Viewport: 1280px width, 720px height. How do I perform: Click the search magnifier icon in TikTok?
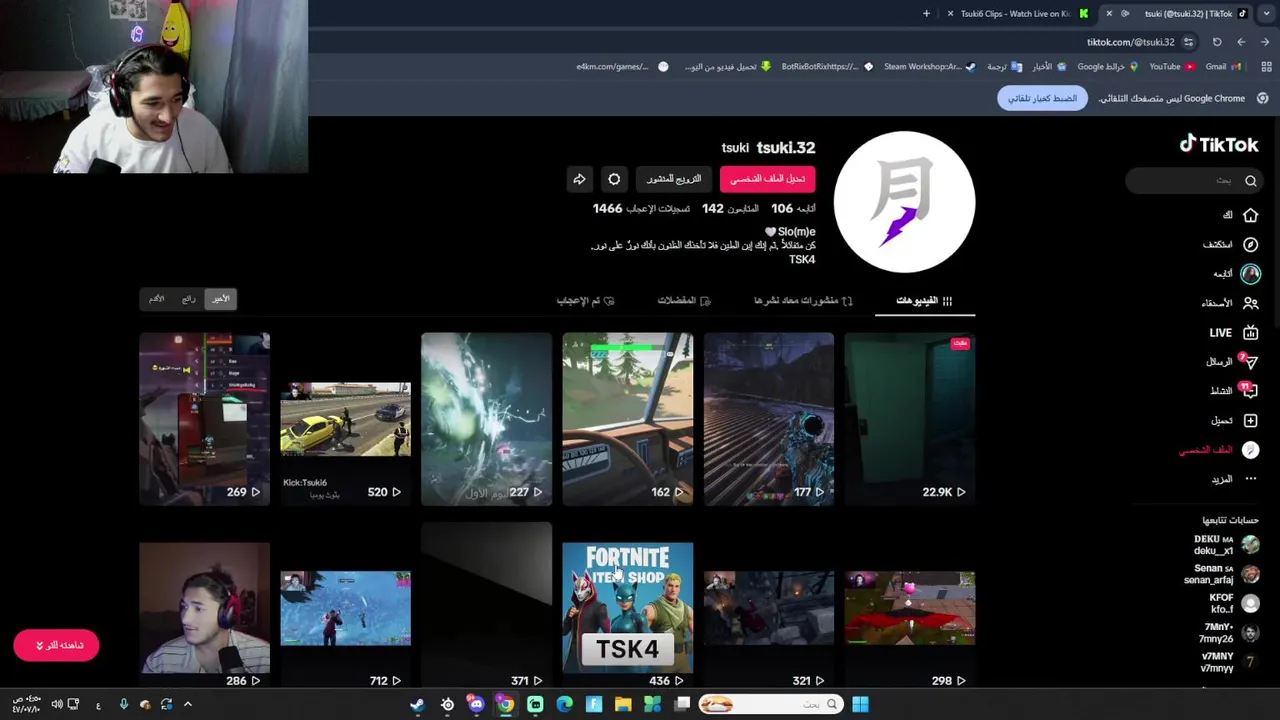tap(1250, 181)
